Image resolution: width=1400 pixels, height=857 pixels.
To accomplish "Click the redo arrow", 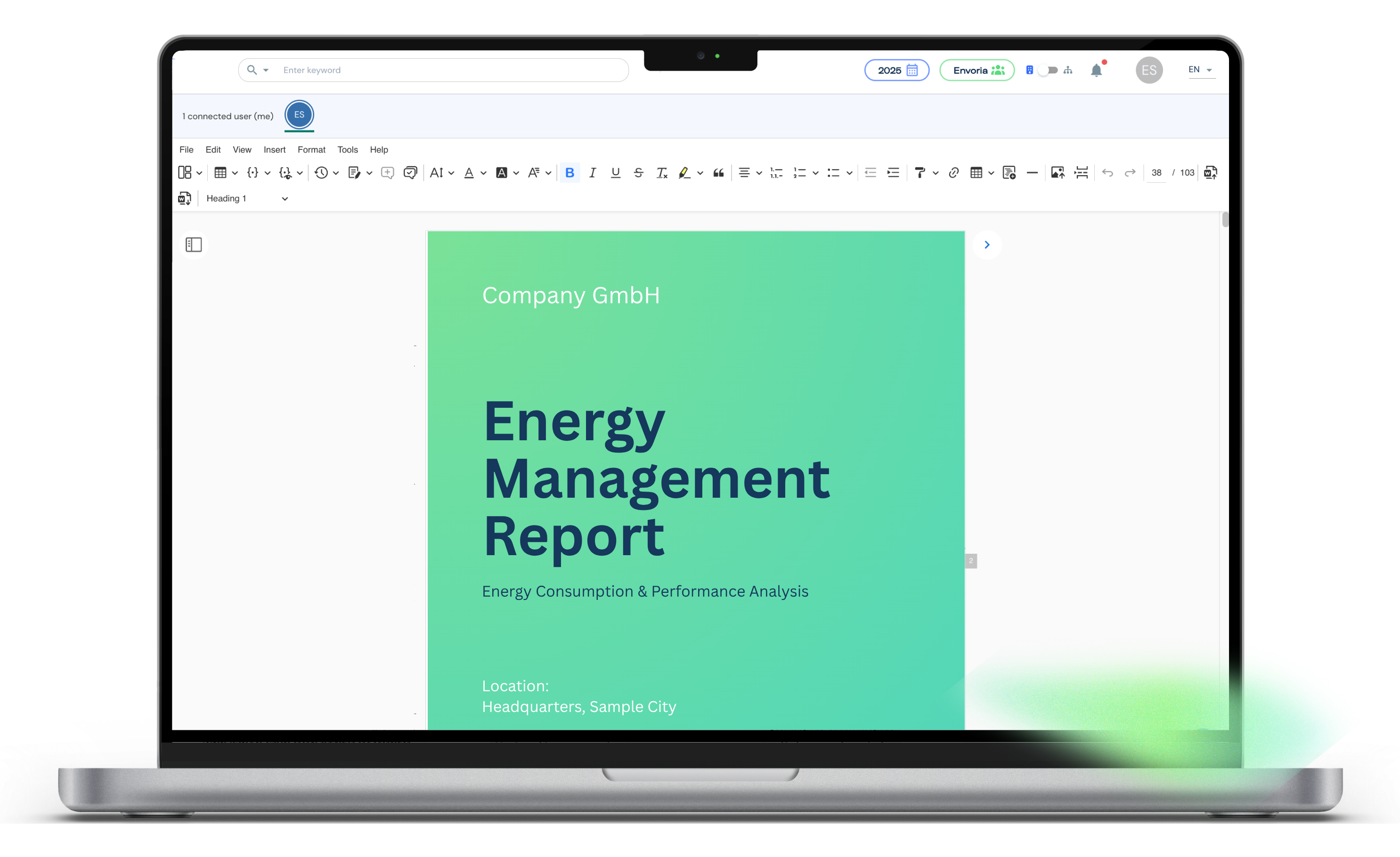I will 1130,173.
